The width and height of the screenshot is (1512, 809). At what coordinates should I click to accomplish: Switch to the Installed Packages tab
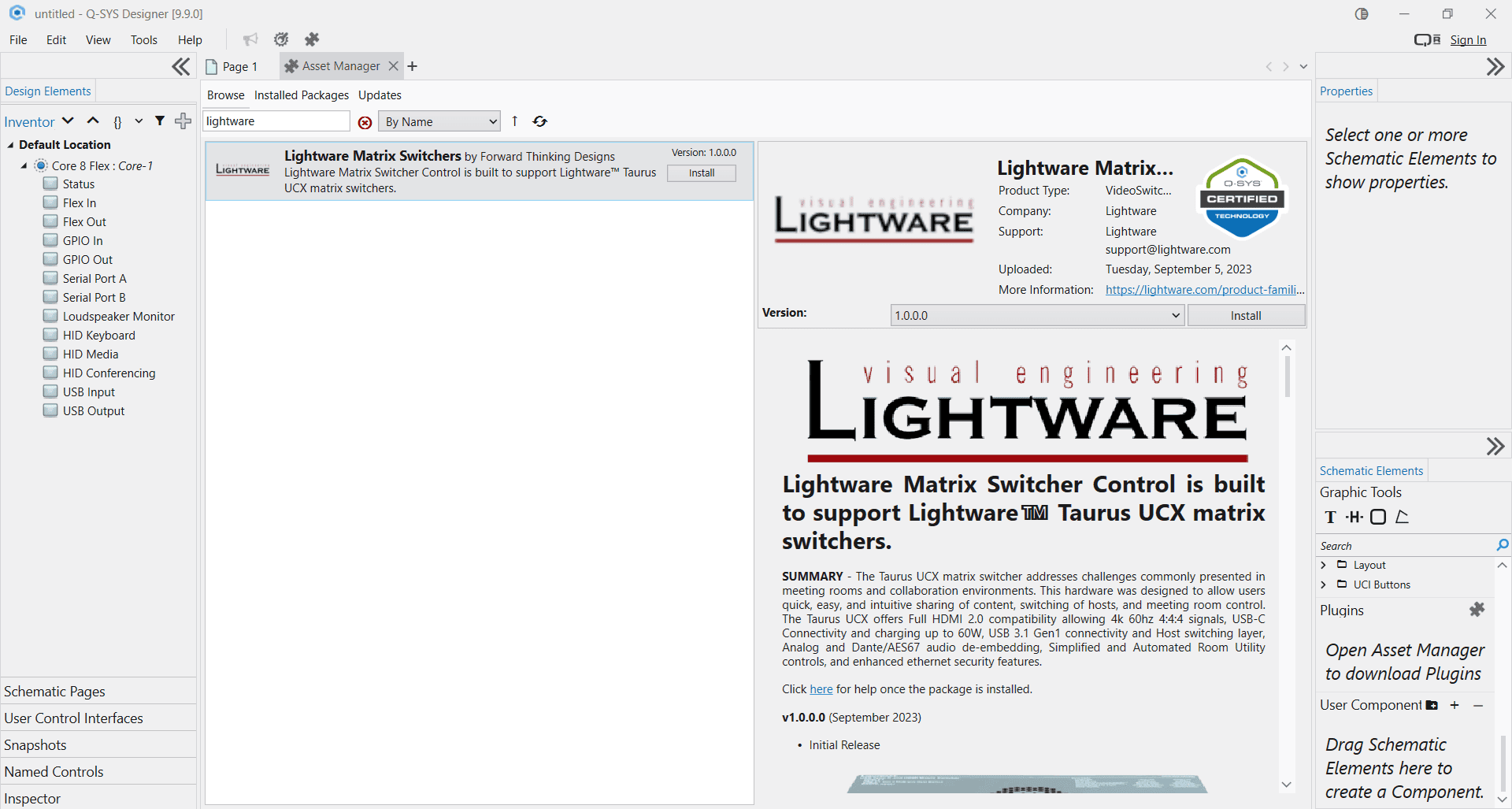tap(302, 95)
